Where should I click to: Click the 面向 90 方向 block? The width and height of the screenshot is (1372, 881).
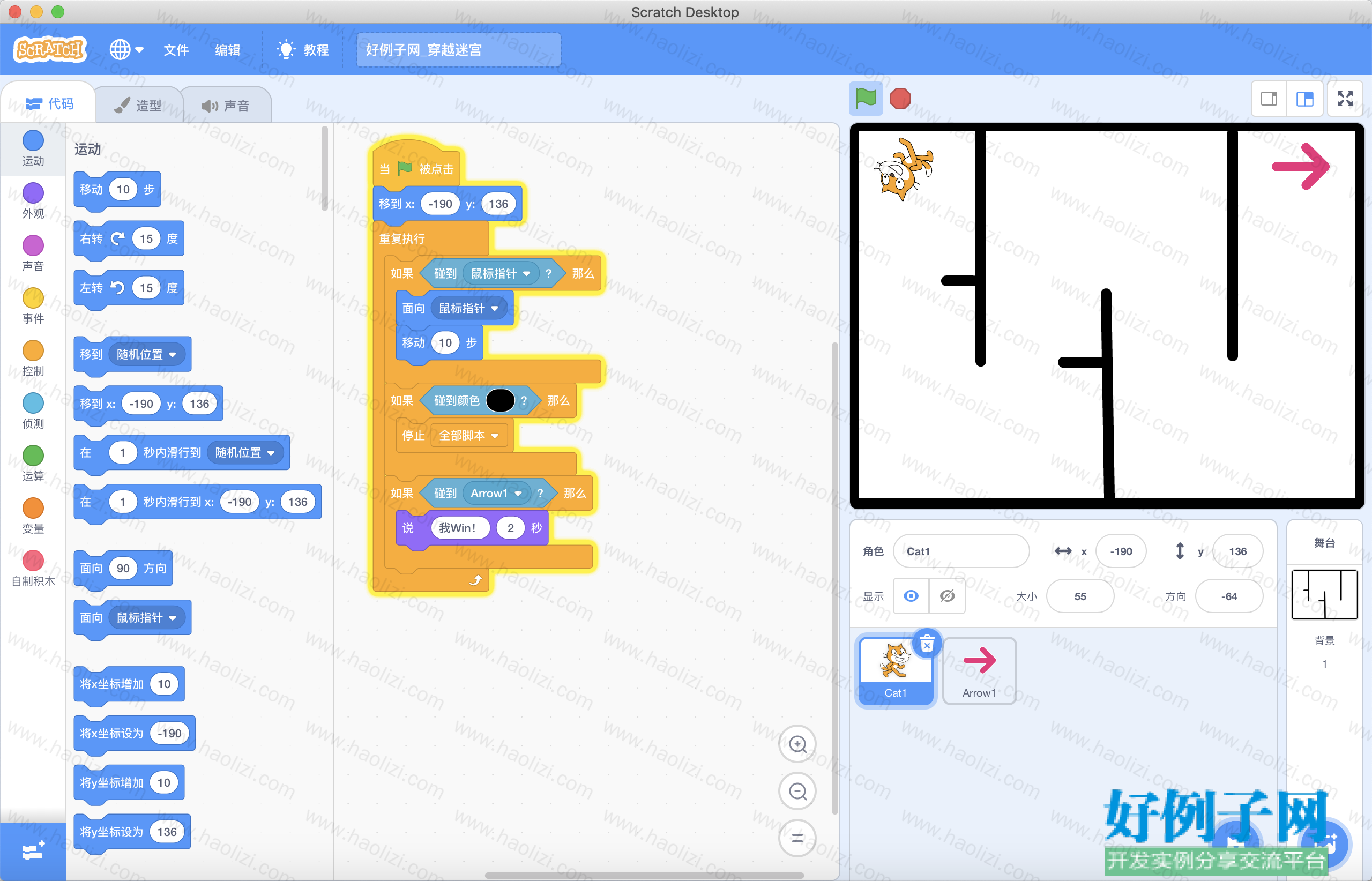click(123, 568)
